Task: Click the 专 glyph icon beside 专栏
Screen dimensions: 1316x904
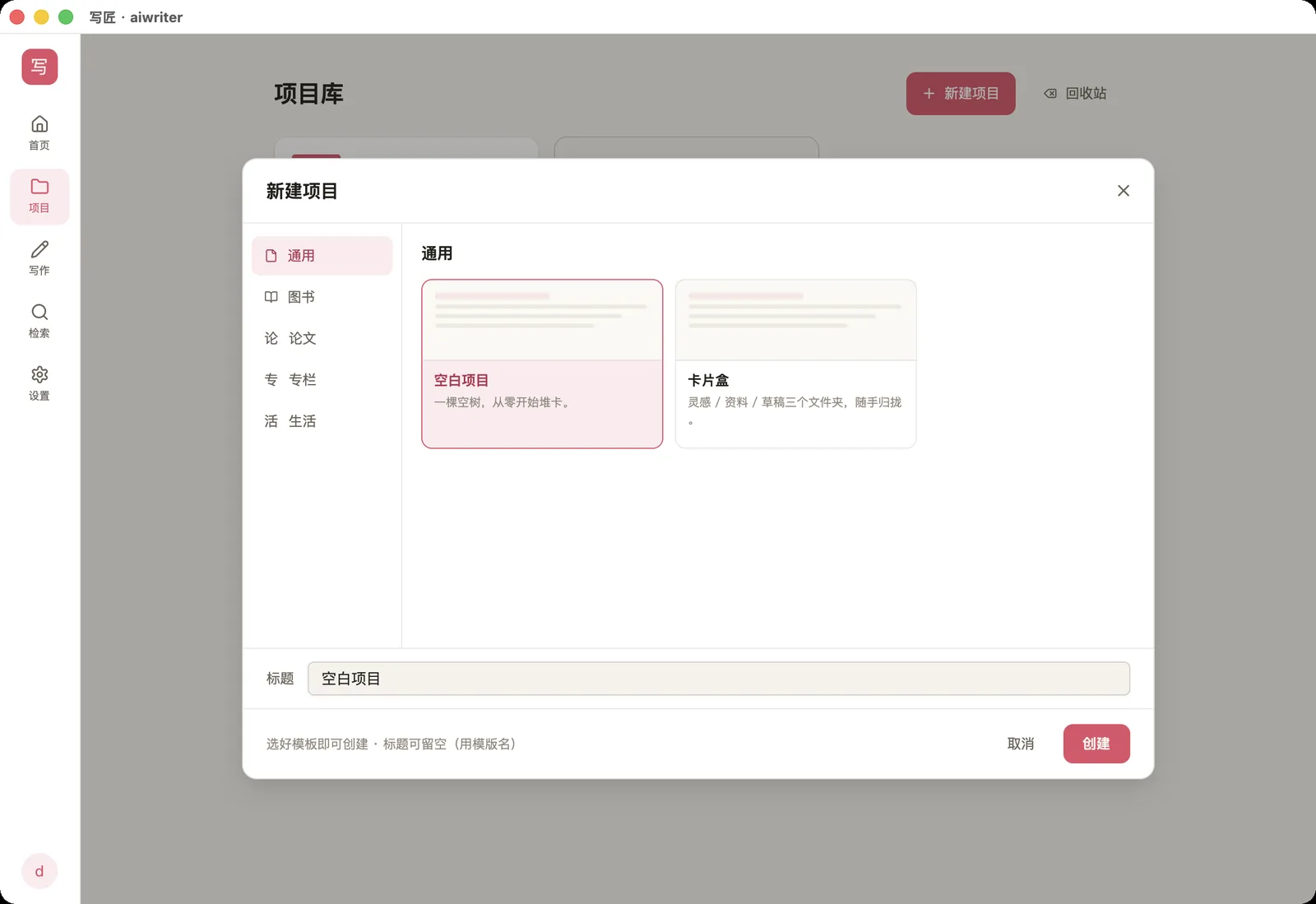Action: pyautogui.click(x=271, y=379)
